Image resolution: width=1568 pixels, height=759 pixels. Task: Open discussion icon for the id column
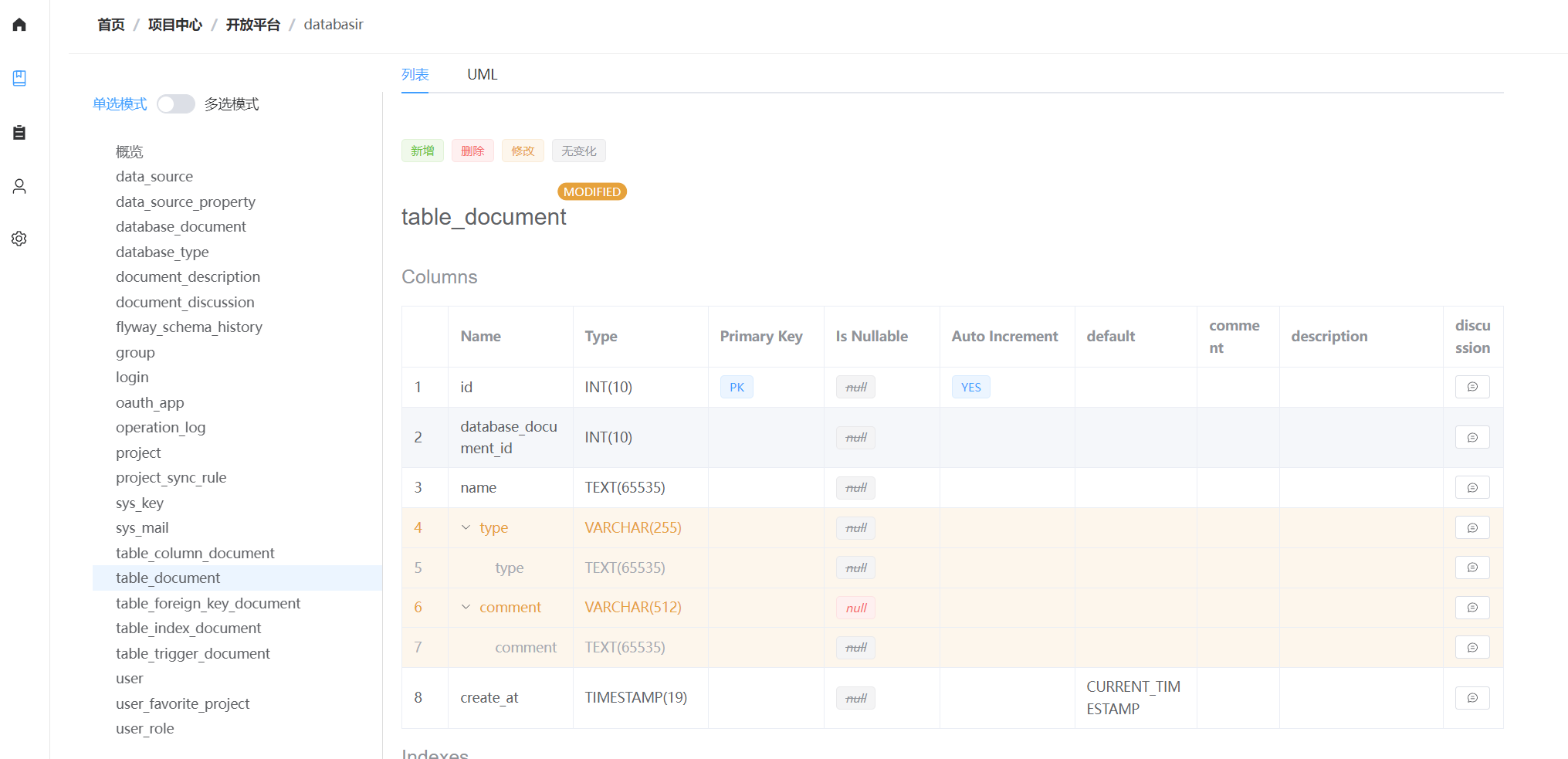1471,387
